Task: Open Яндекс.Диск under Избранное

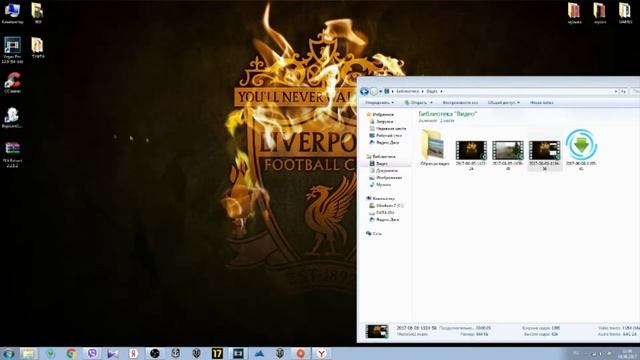Action: (384, 142)
